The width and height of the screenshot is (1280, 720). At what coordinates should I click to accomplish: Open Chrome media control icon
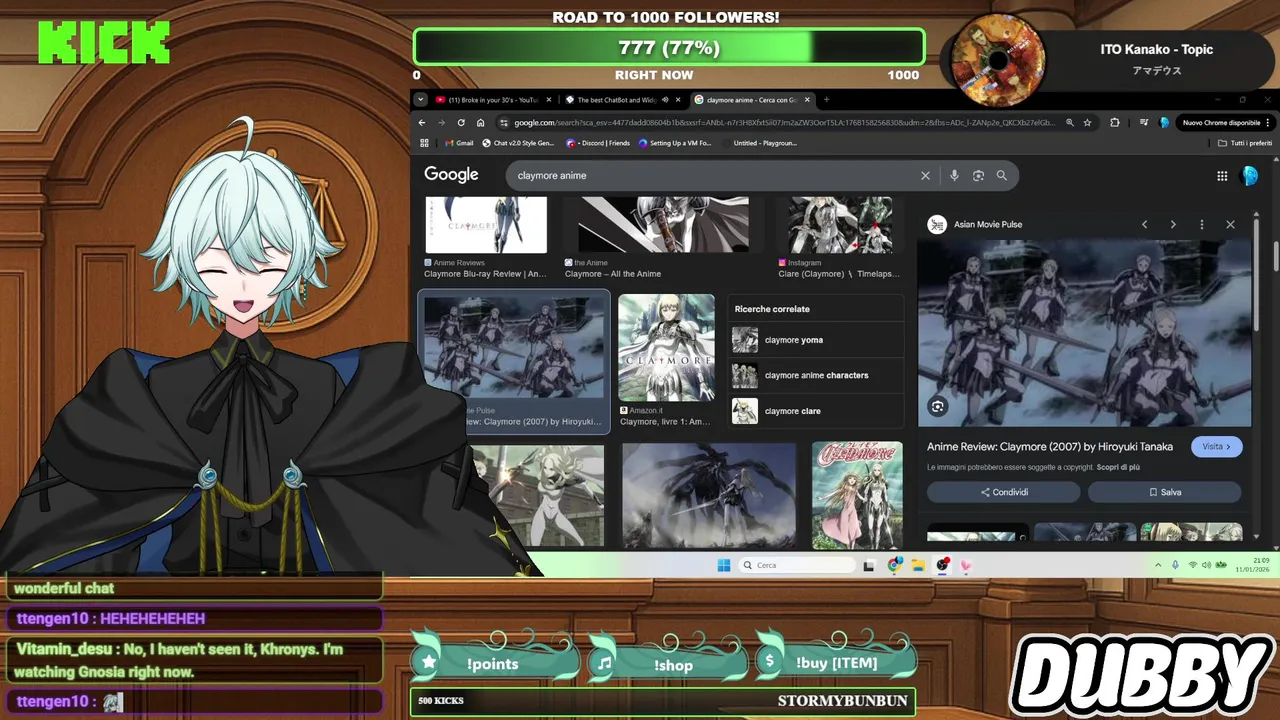pos(1144,122)
